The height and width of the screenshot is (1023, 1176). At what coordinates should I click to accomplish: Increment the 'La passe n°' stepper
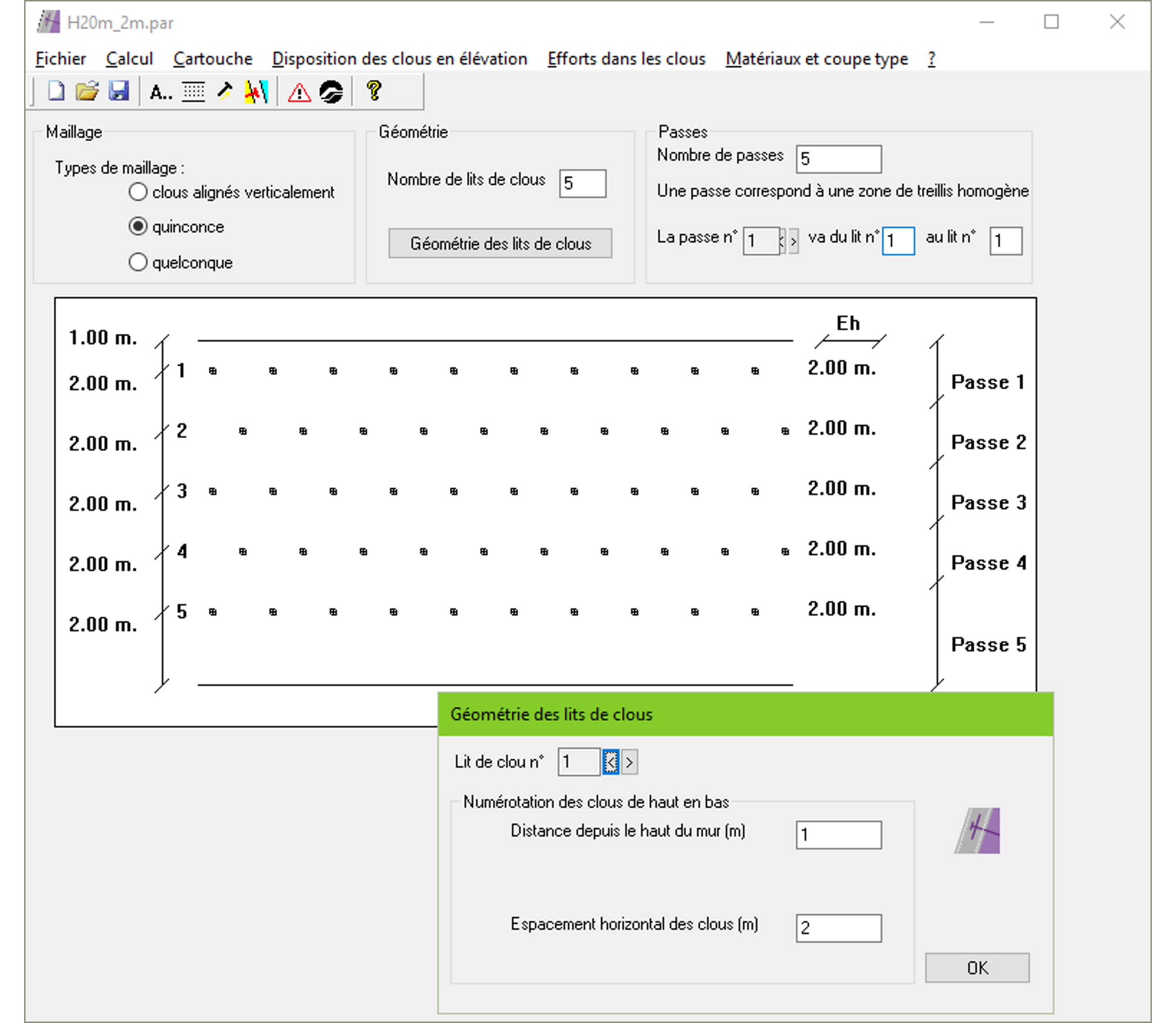pyautogui.click(x=794, y=241)
